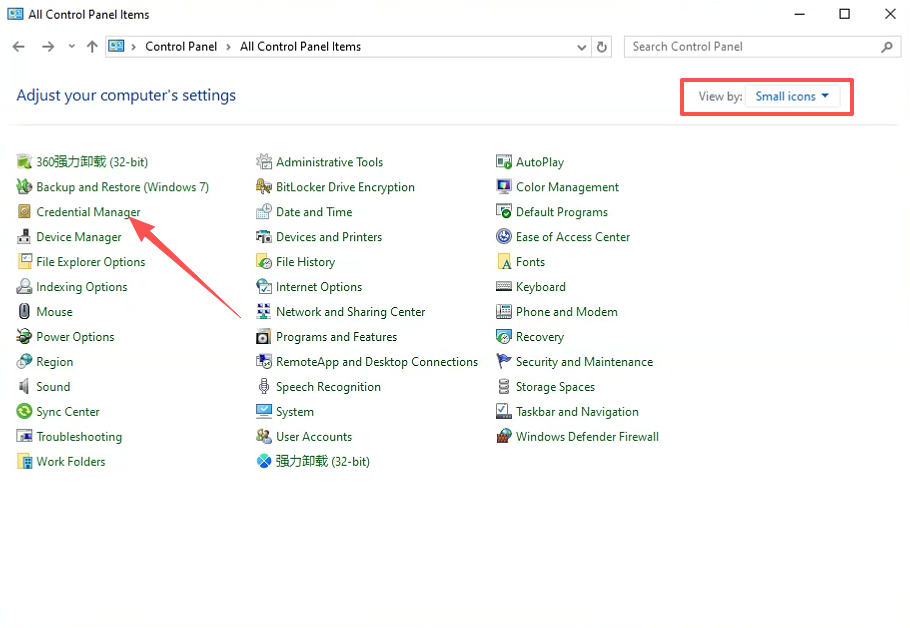Click the BitLocker Drive Encryption icon

(264, 187)
